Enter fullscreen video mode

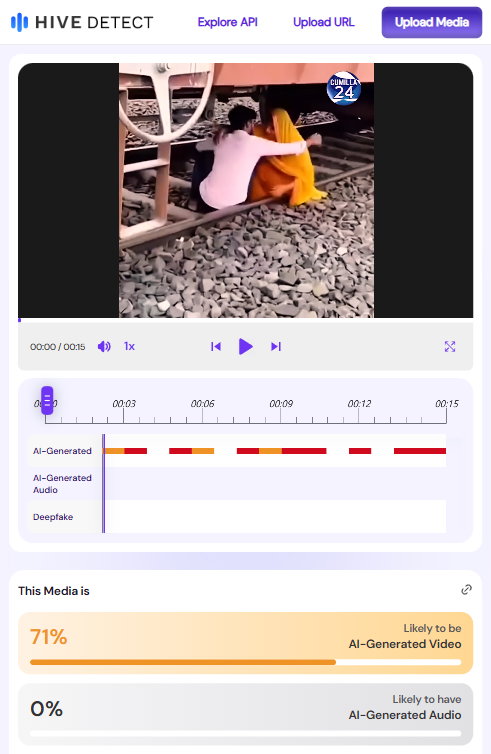pyautogui.click(x=450, y=346)
